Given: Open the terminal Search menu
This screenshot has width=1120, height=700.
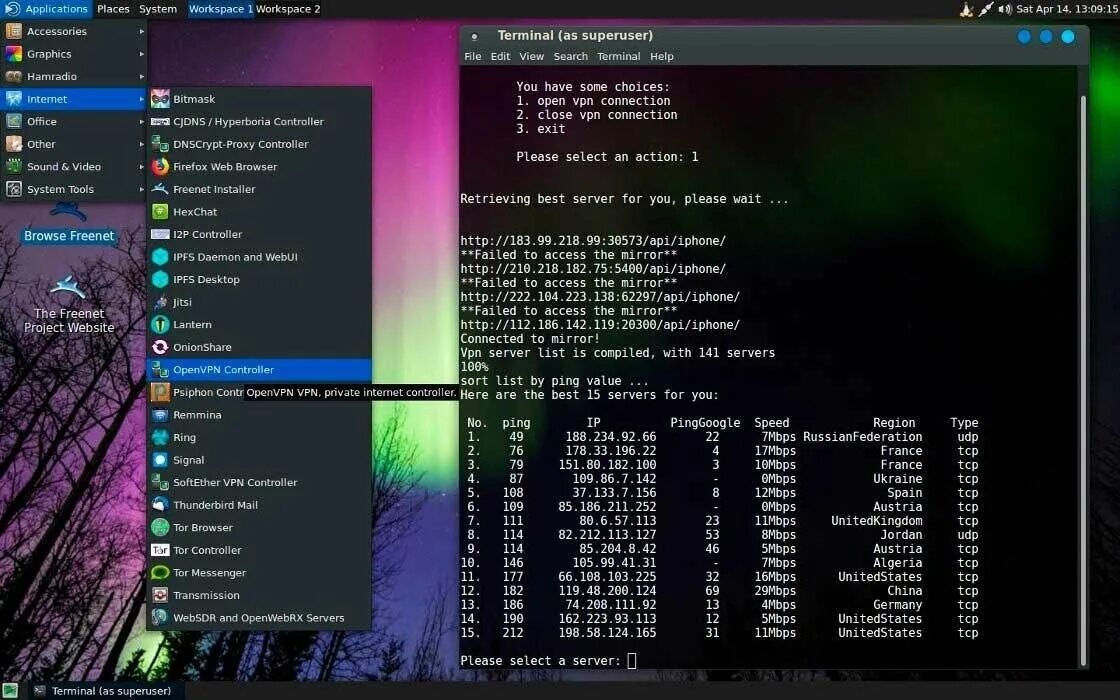Looking at the screenshot, I should point(570,56).
